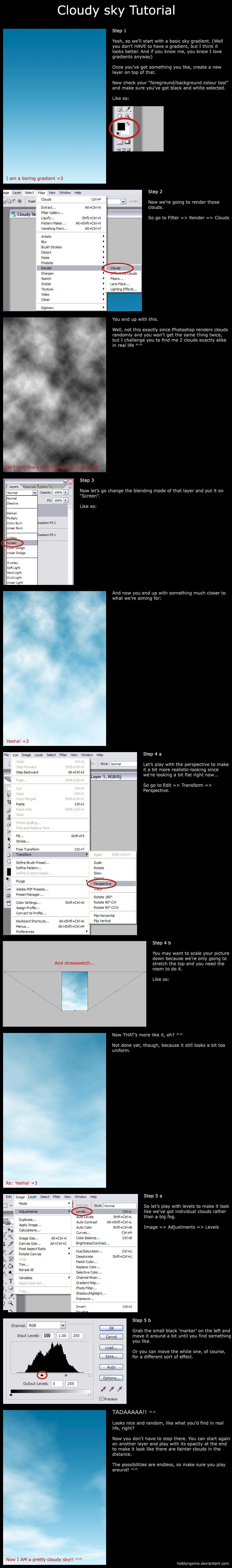Select the gray point eyedropper in Levels
232x1568 pixels.
(x=112, y=1389)
